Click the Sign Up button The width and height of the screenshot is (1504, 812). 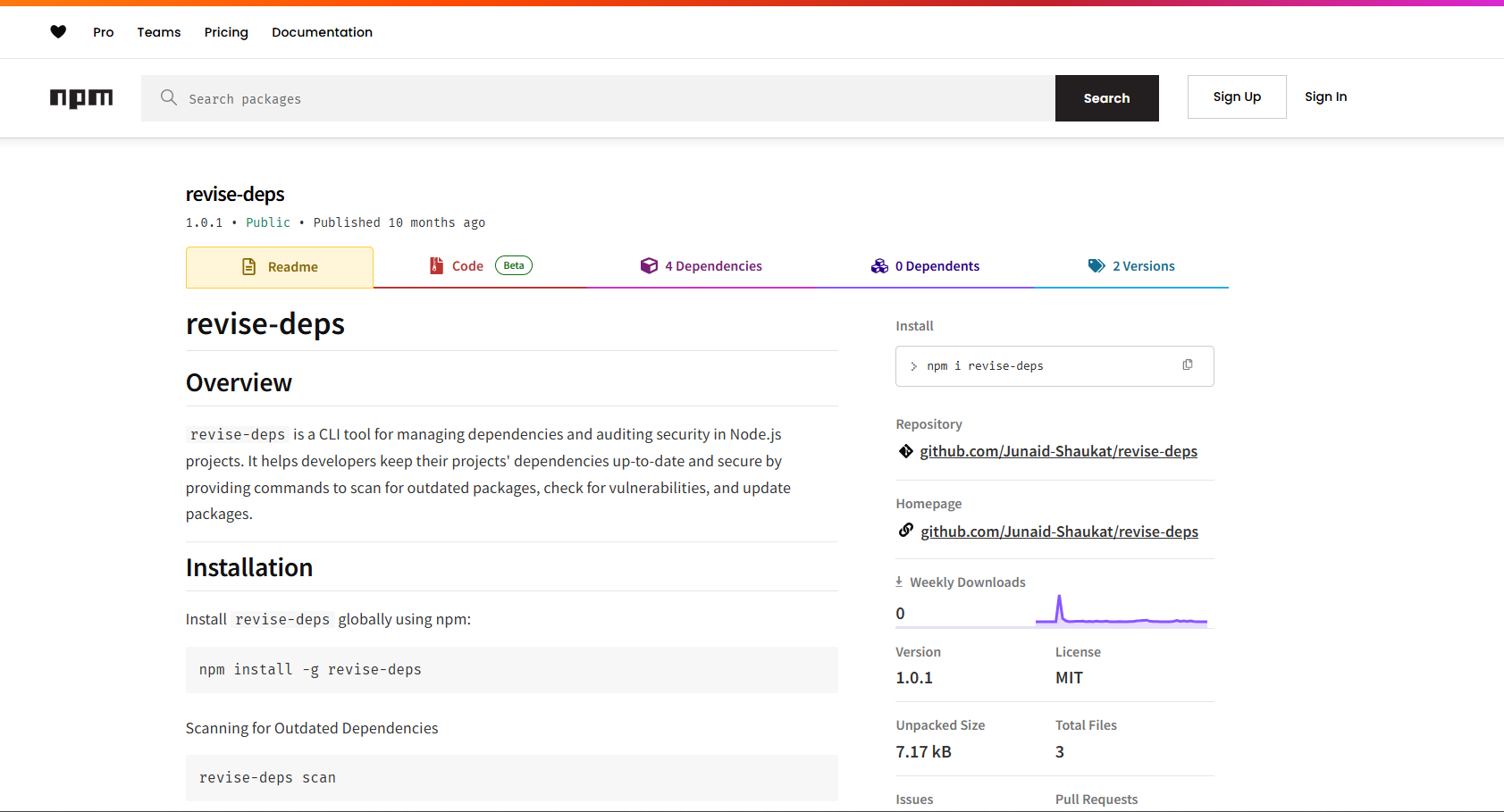(1237, 96)
